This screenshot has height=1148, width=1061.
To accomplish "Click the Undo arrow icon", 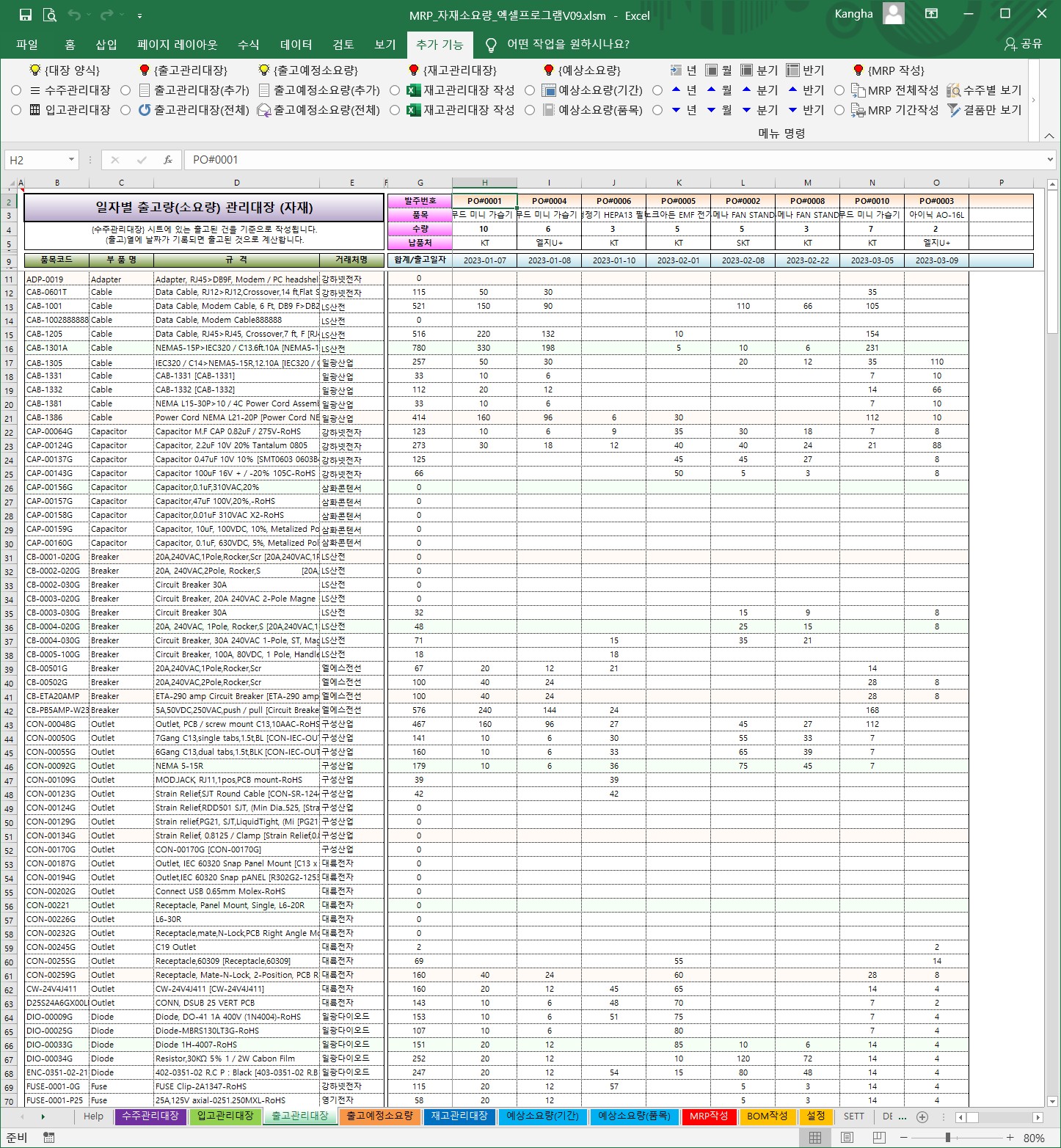I will (x=73, y=15).
